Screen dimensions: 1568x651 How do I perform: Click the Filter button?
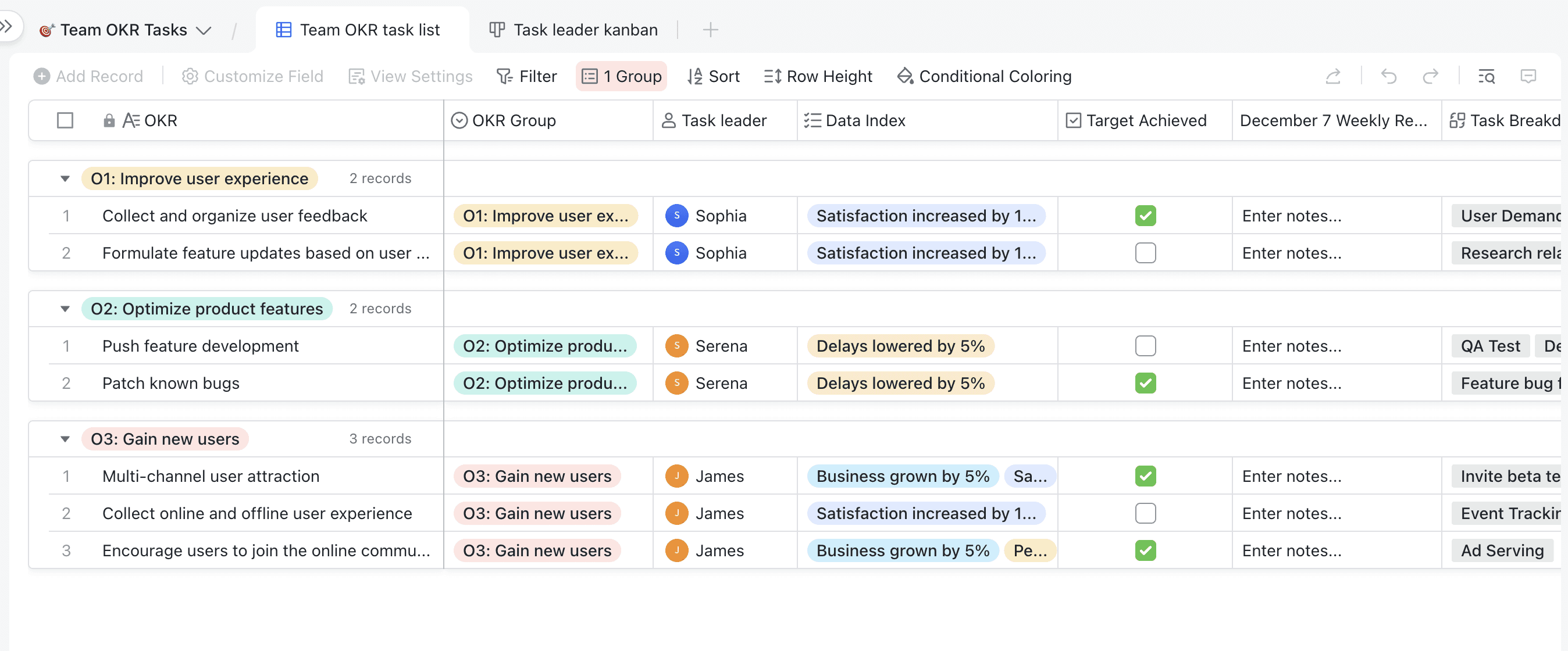click(526, 76)
